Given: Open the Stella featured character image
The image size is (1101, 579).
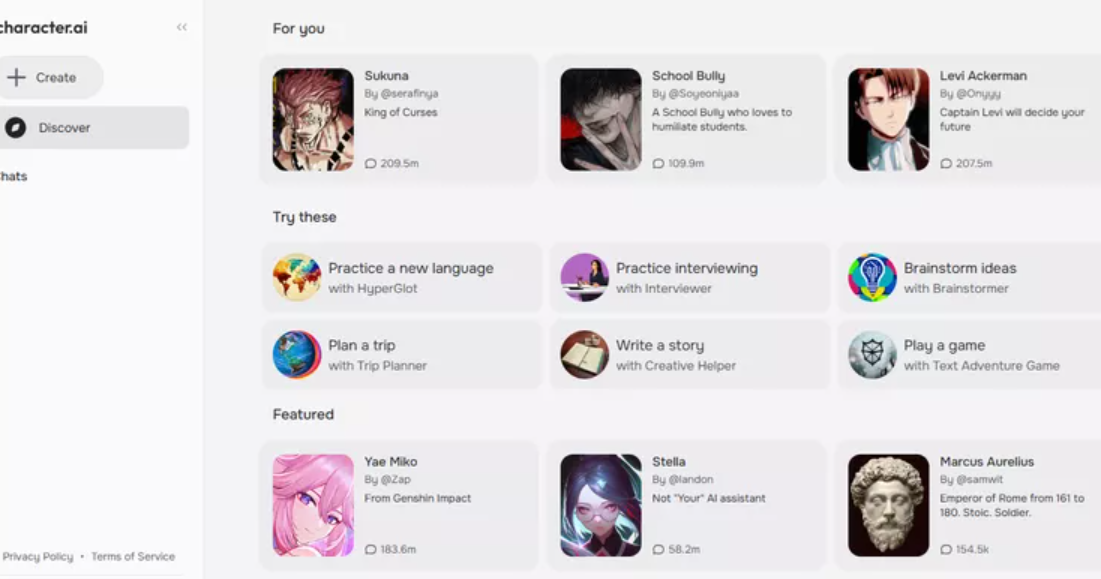Looking at the screenshot, I should (600, 505).
